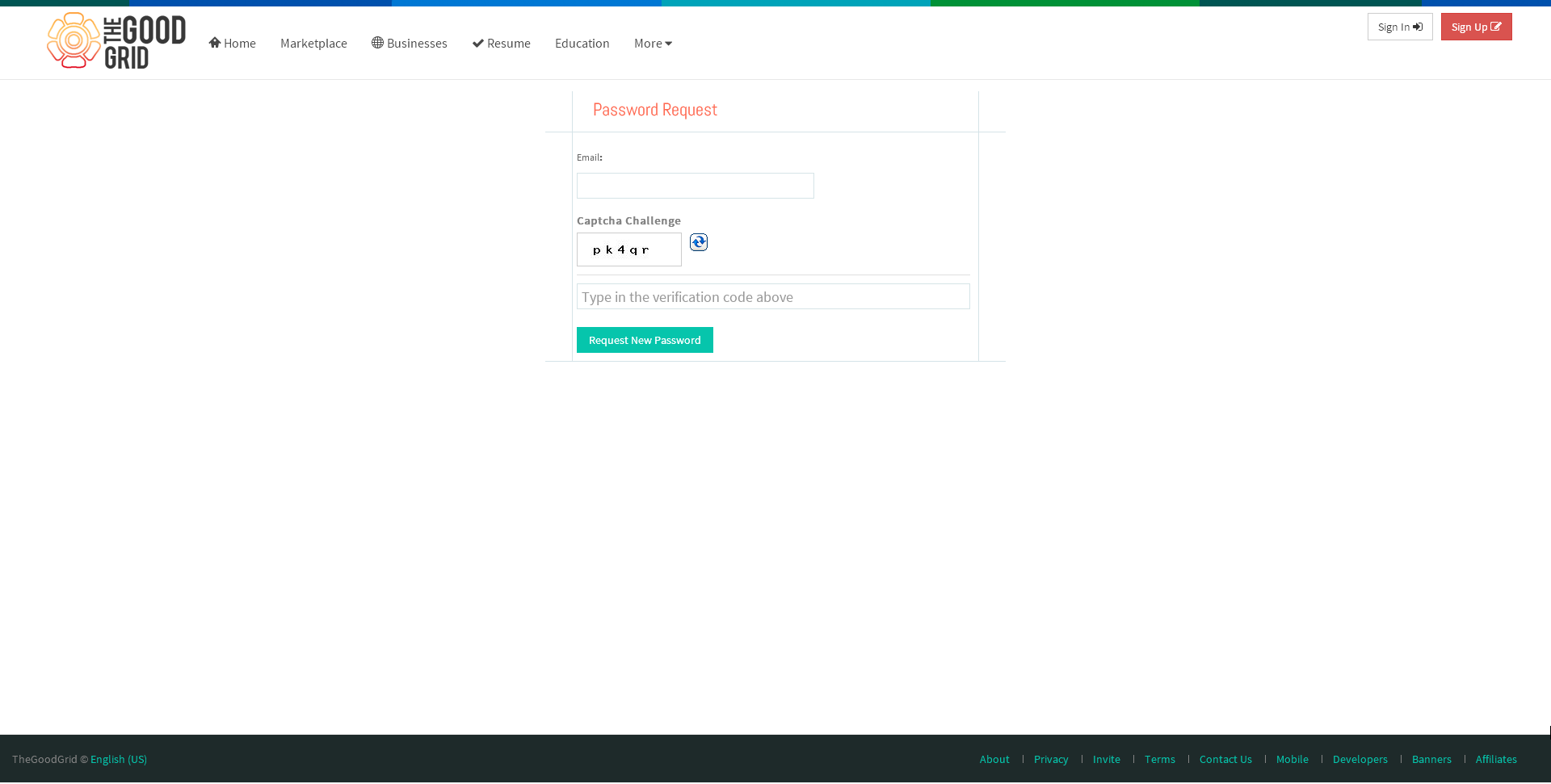Open the Developers footer link
1551x784 pixels.
(1360, 759)
